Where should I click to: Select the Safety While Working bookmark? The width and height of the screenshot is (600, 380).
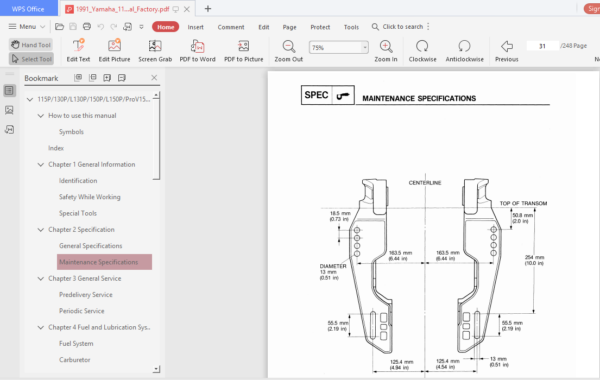pyautogui.click(x=90, y=197)
